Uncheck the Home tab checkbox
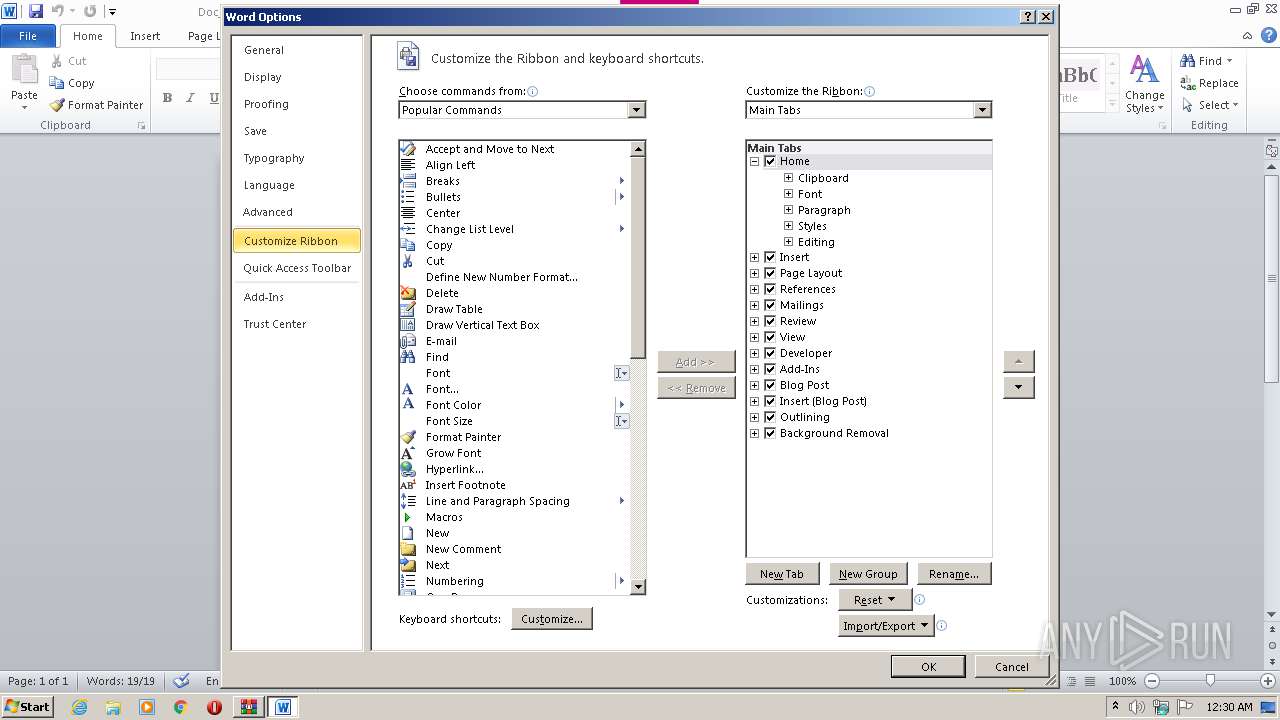The width and height of the screenshot is (1280, 720). point(770,161)
